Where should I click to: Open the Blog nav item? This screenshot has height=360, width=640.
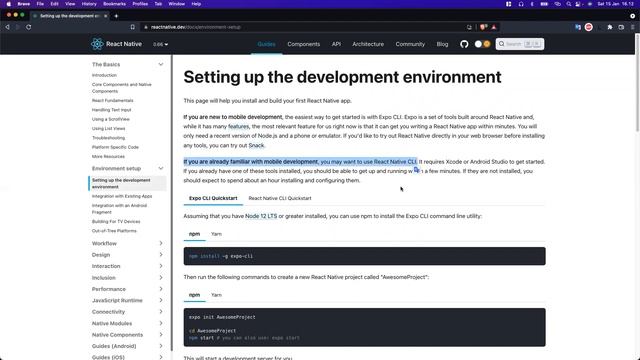pyautogui.click(x=442, y=44)
